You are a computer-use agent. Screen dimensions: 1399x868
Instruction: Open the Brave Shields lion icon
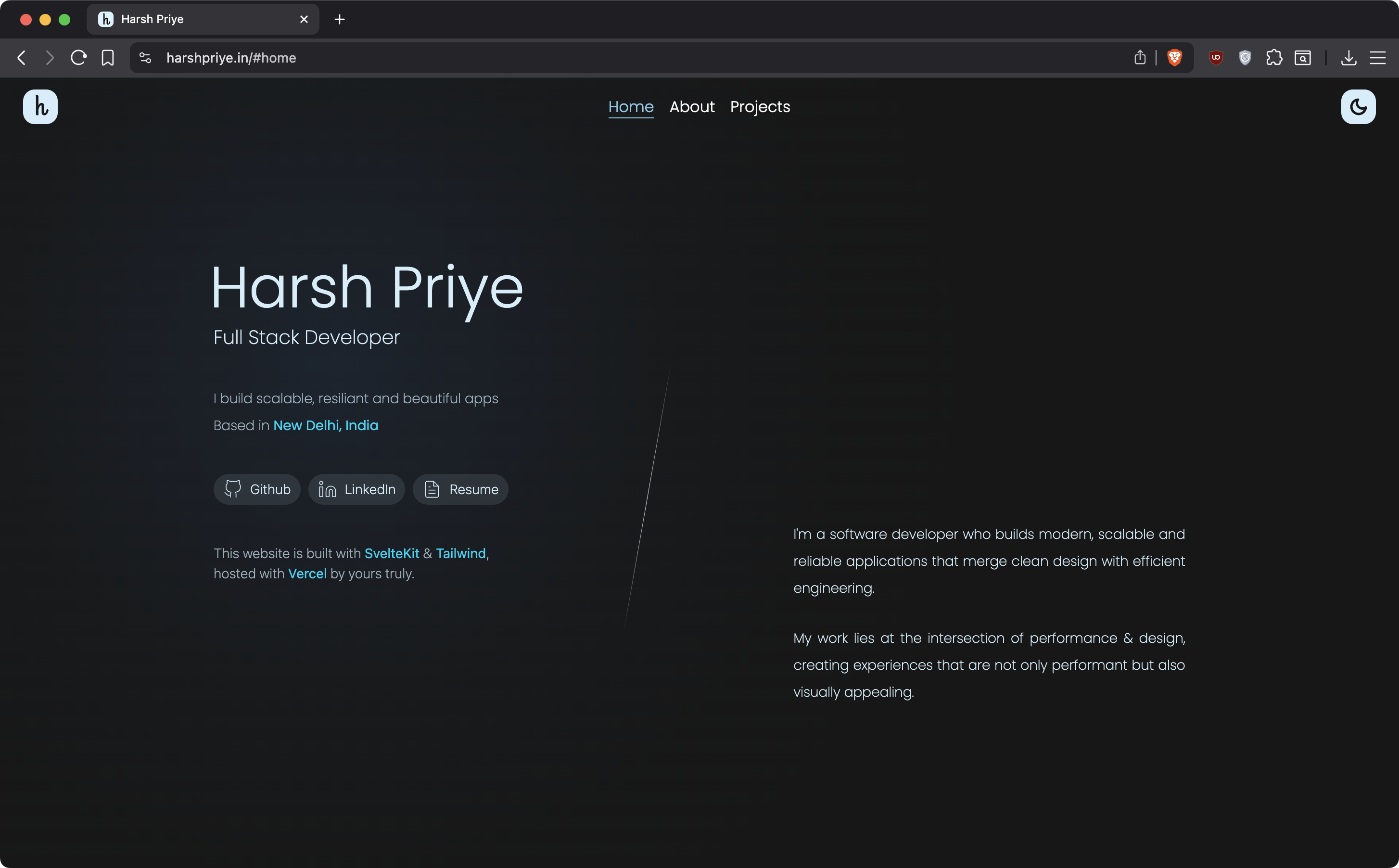tap(1174, 57)
